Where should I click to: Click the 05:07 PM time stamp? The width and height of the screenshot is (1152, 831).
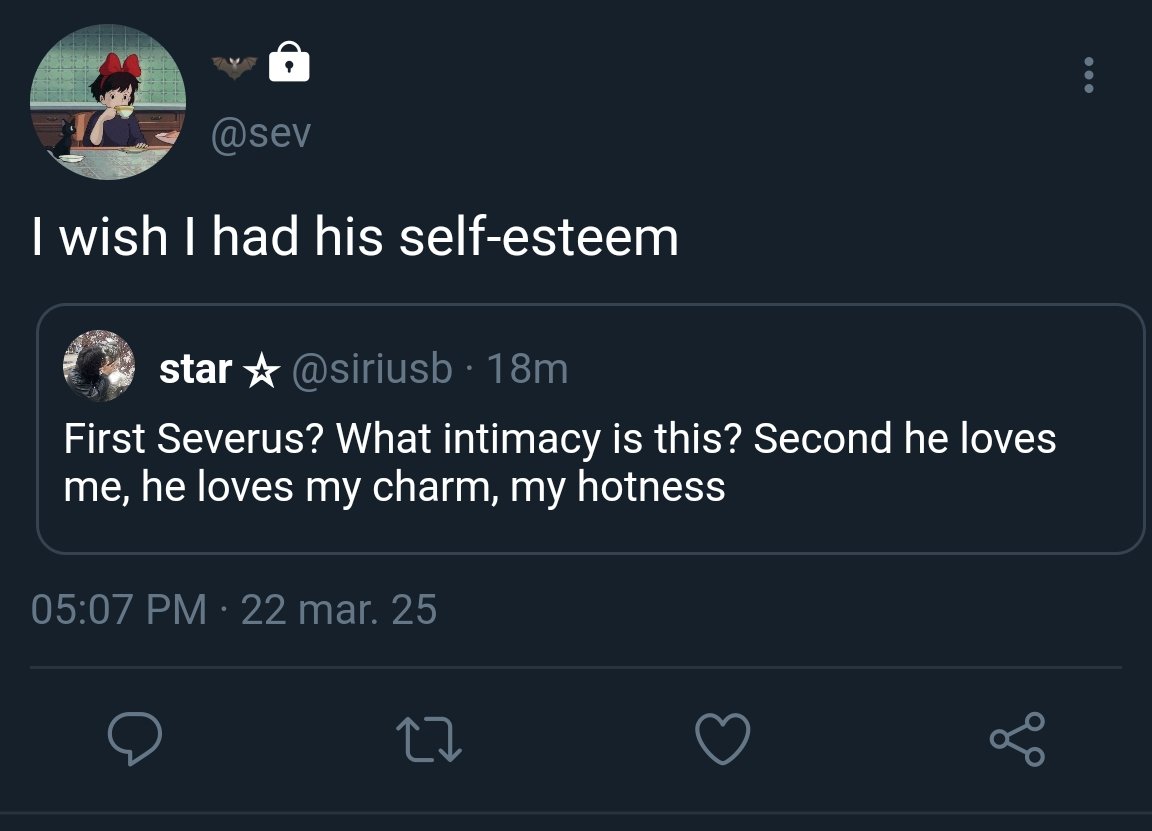point(119,609)
